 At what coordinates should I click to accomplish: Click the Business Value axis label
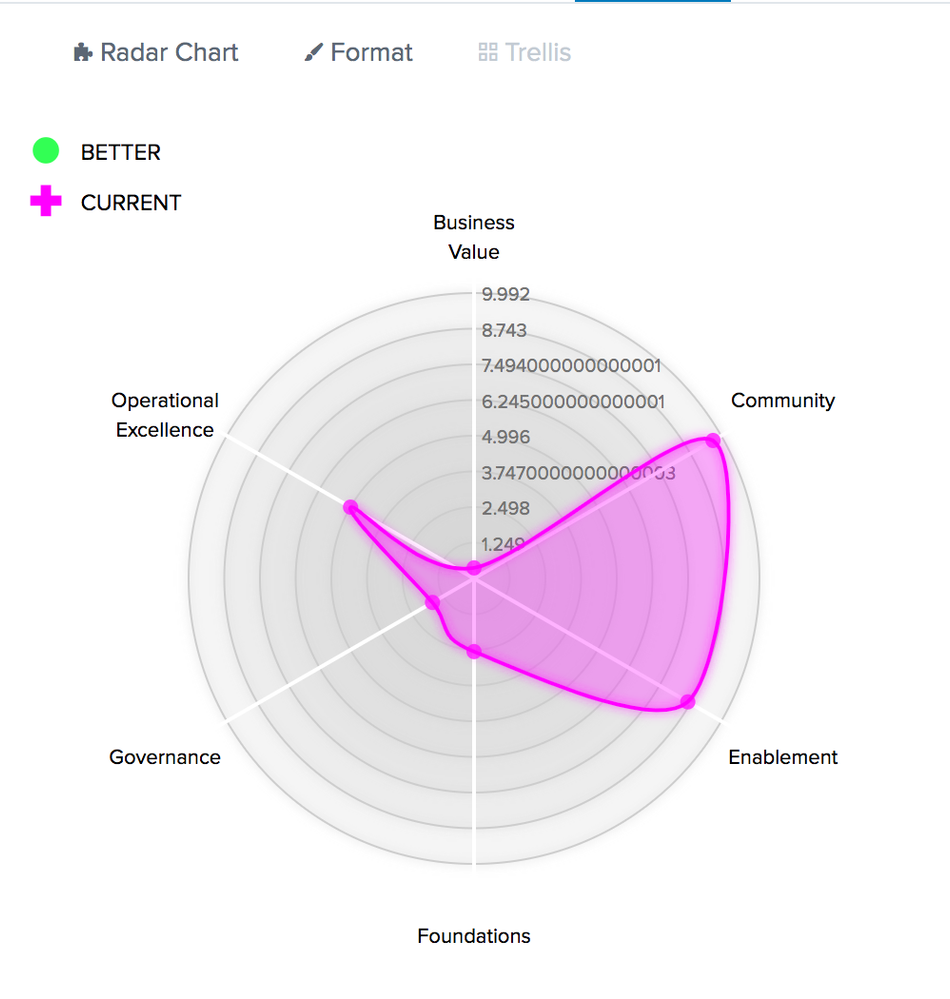(474, 237)
